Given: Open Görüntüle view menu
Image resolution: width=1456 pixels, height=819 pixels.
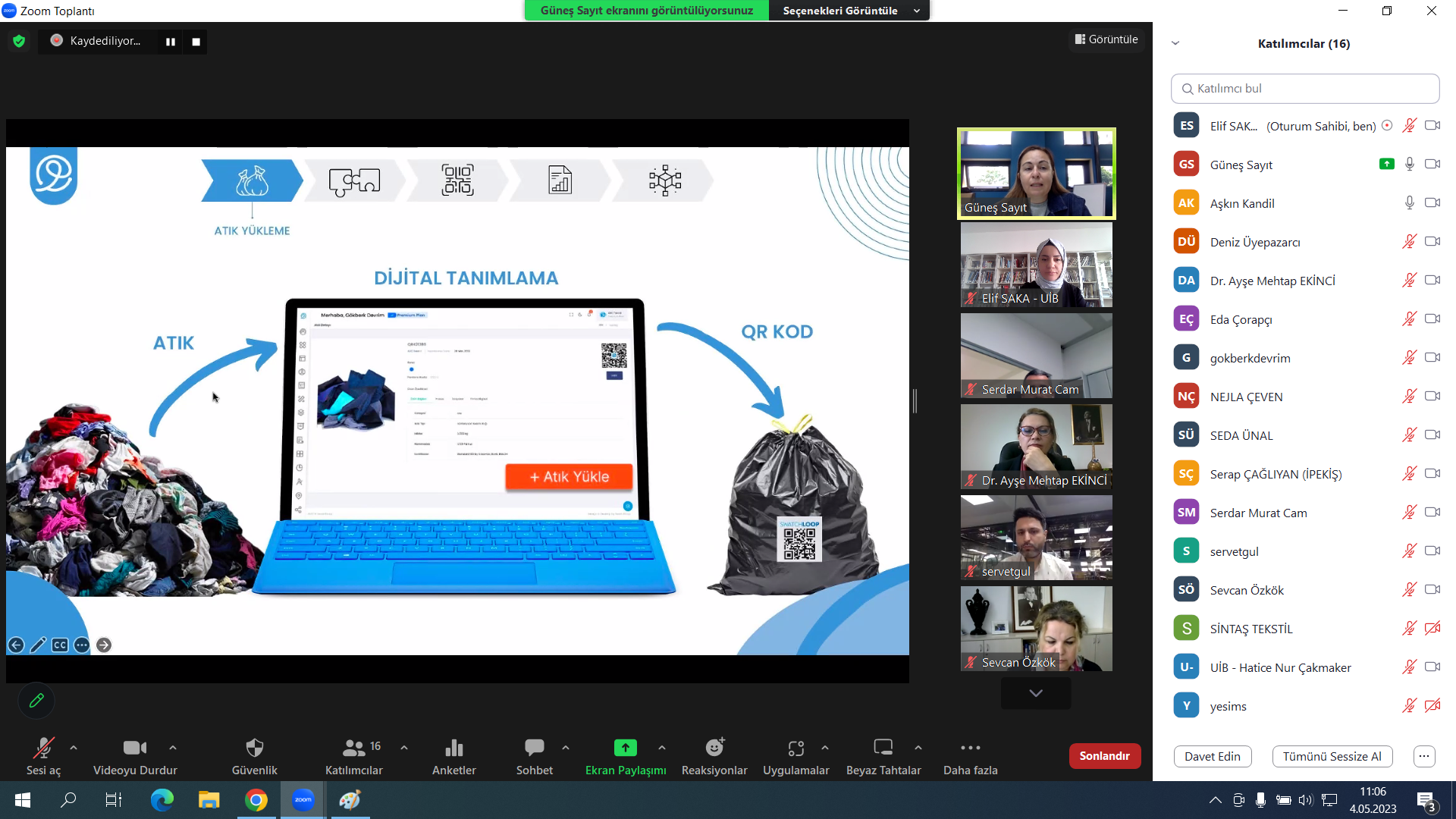Looking at the screenshot, I should tap(1106, 39).
